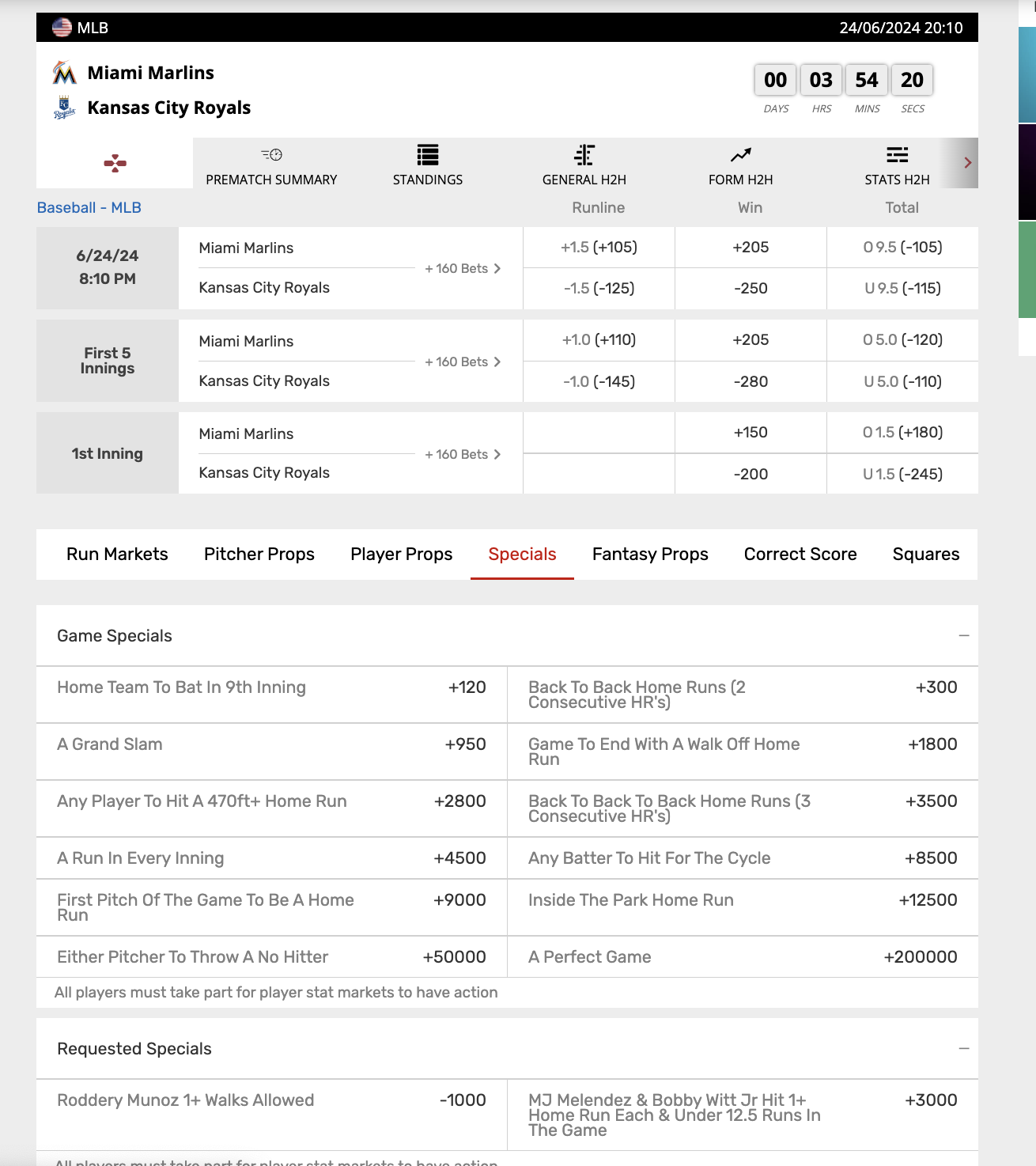
Task: Open the Baseball - MLB link
Action: click(89, 208)
